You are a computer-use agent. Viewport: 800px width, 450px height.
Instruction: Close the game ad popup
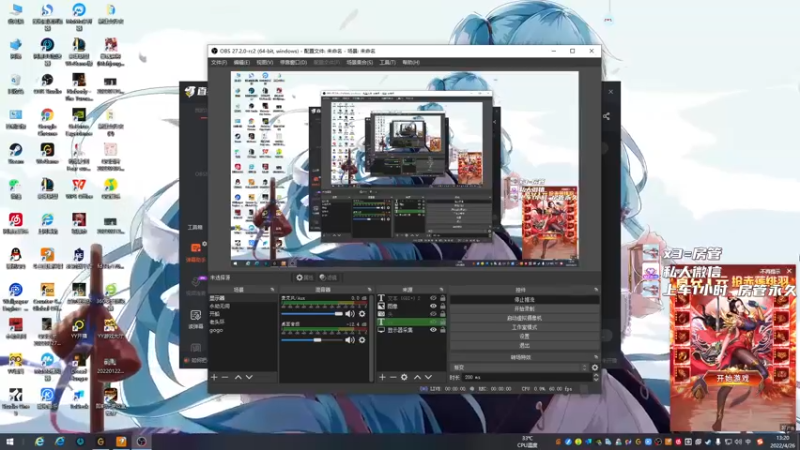[790, 271]
